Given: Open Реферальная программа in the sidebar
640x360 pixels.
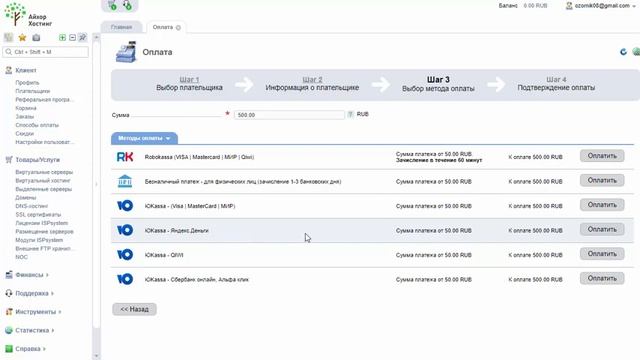Looking at the screenshot, I should tap(45, 100).
